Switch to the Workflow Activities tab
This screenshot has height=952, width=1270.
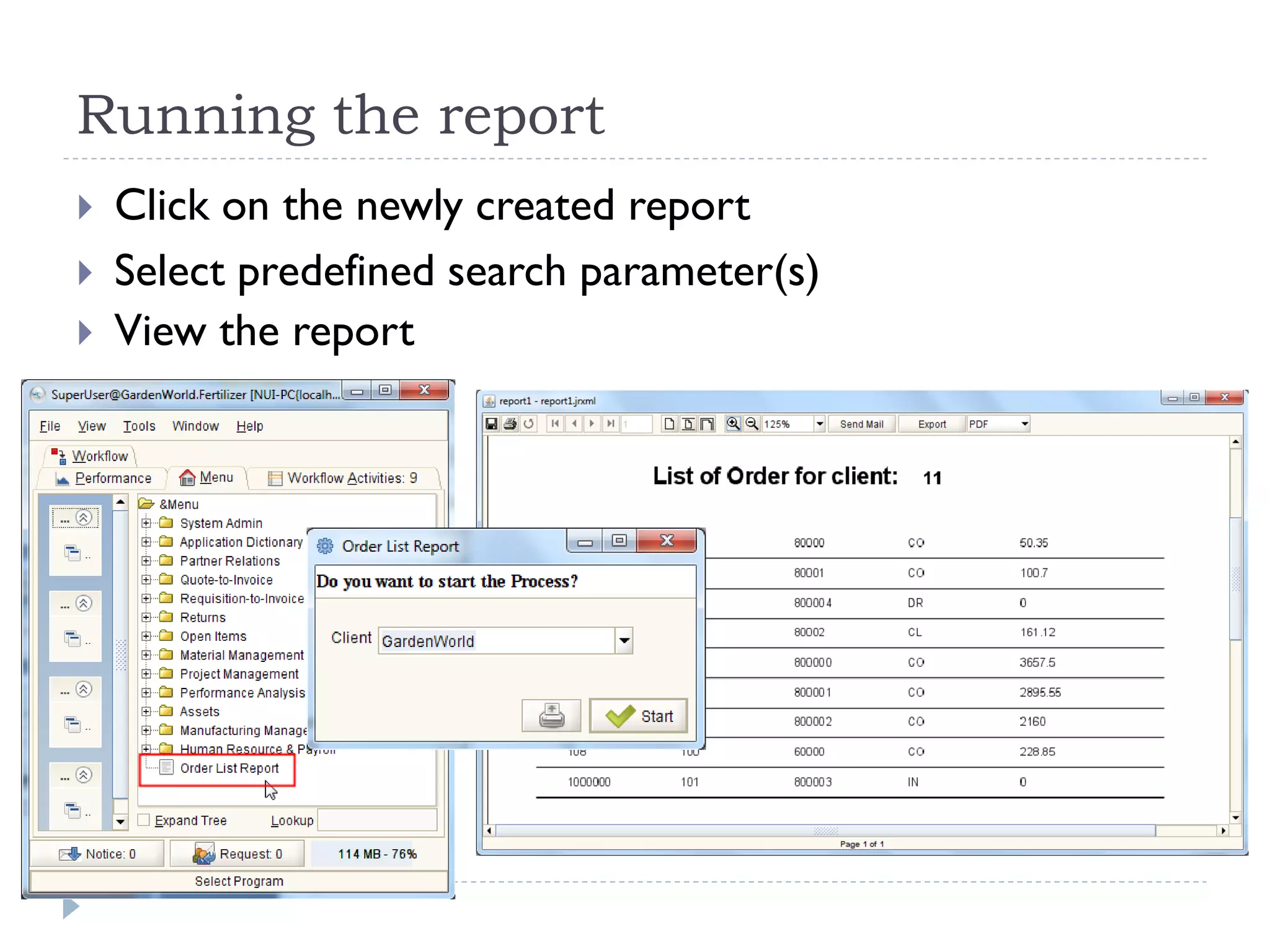click(343, 478)
